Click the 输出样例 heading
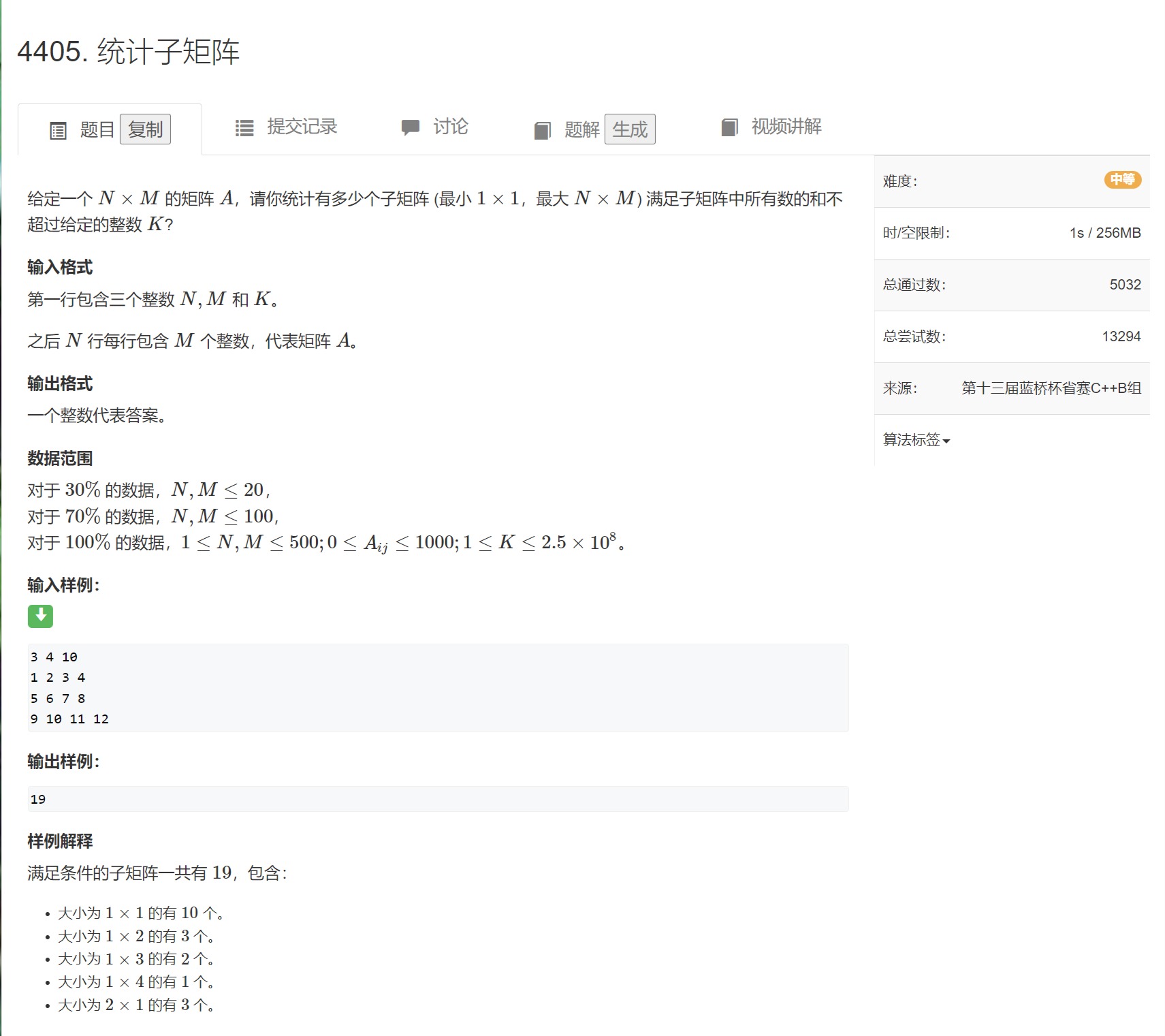Viewport: 1165px width, 1036px height. pos(63,762)
